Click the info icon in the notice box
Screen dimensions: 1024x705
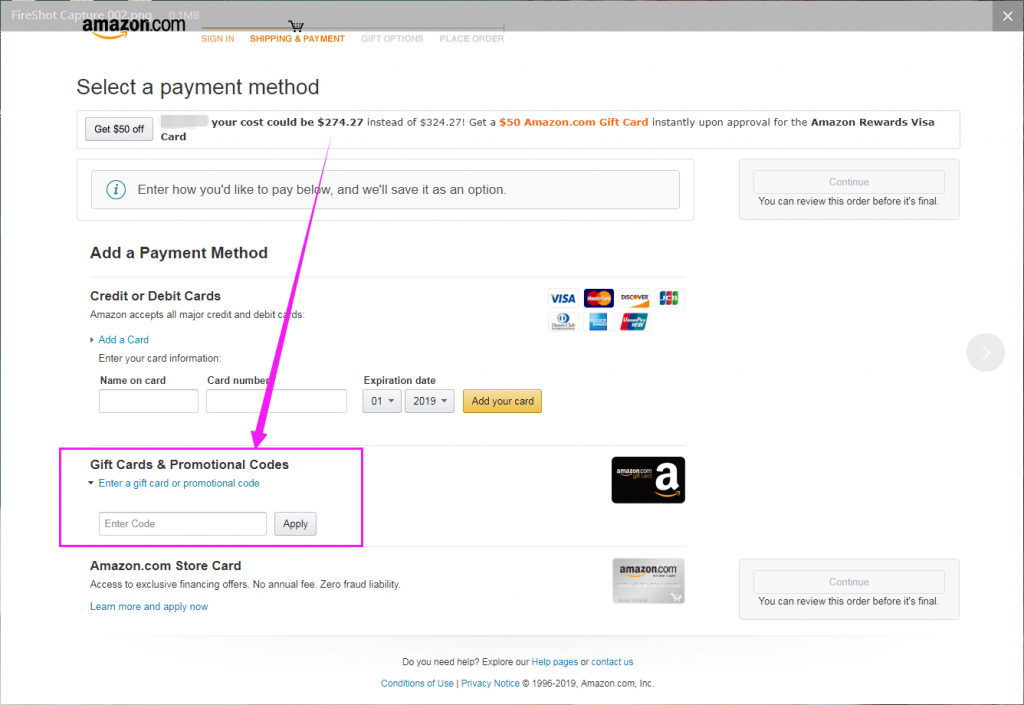[x=116, y=189]
